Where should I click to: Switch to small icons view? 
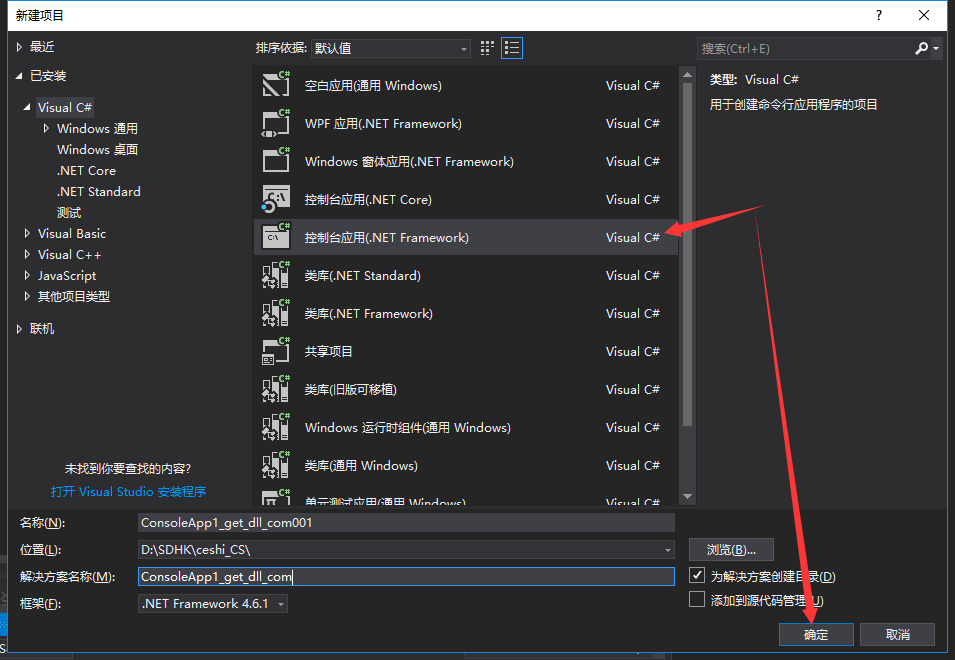(x=487, y=47)
